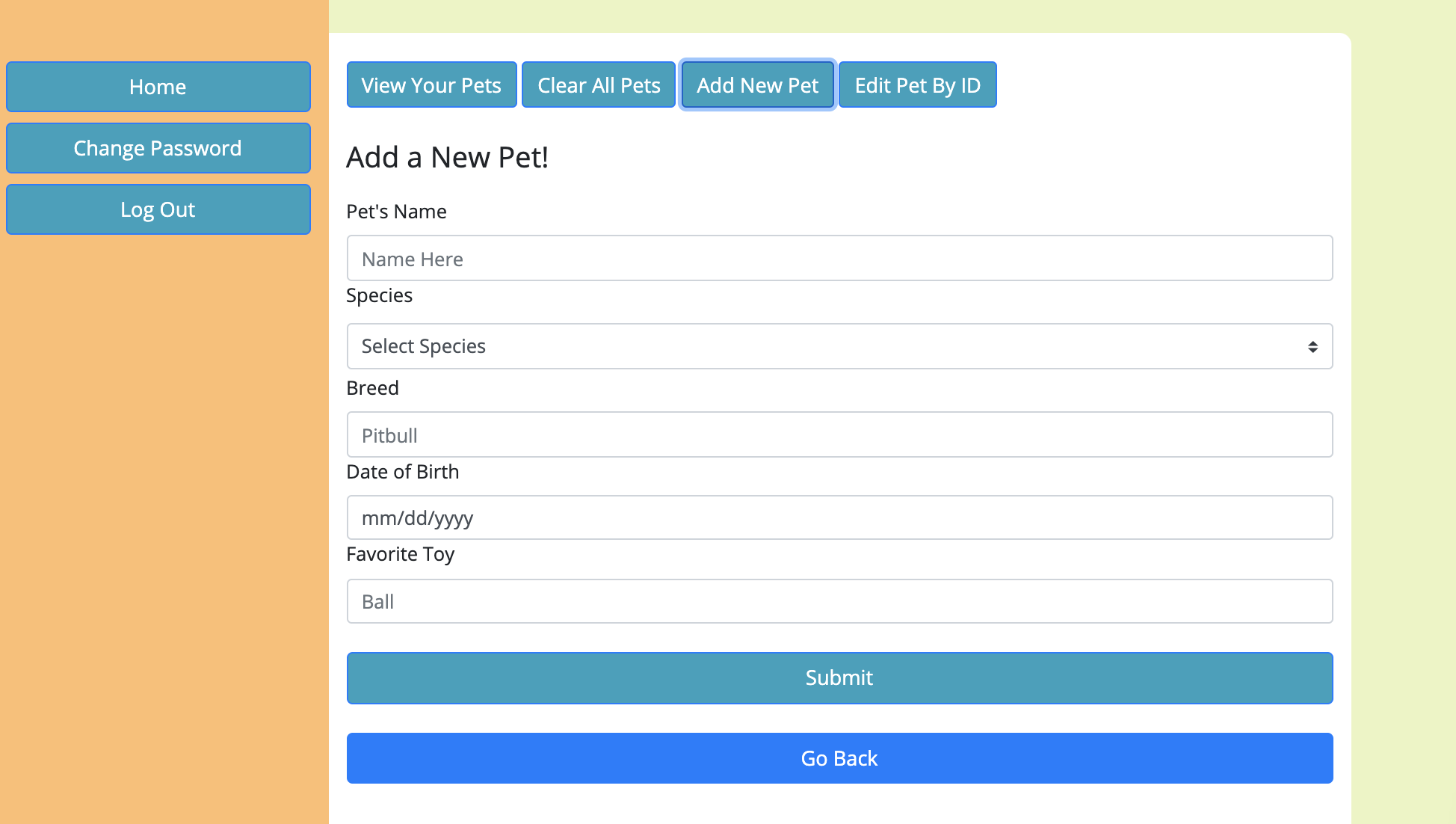
Task: Click into the Pet's Name field
Action: point(839,258)
